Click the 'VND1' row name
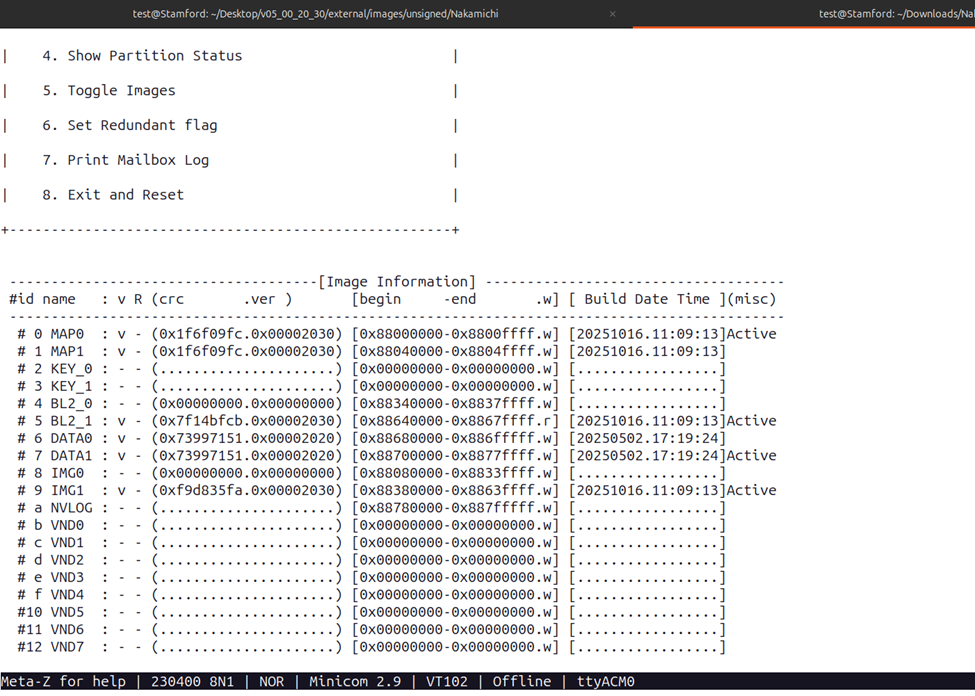Screen dimensions: 975x696 (67, 543)
